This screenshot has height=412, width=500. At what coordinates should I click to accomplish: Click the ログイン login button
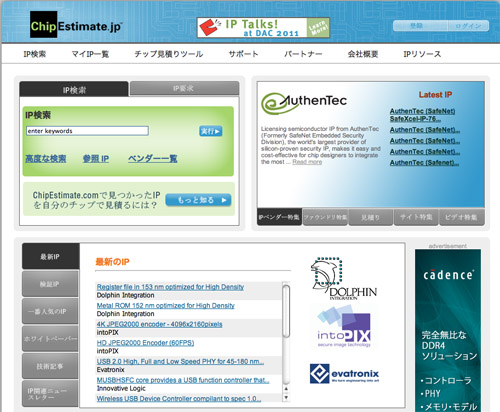(x=468, y=26)
